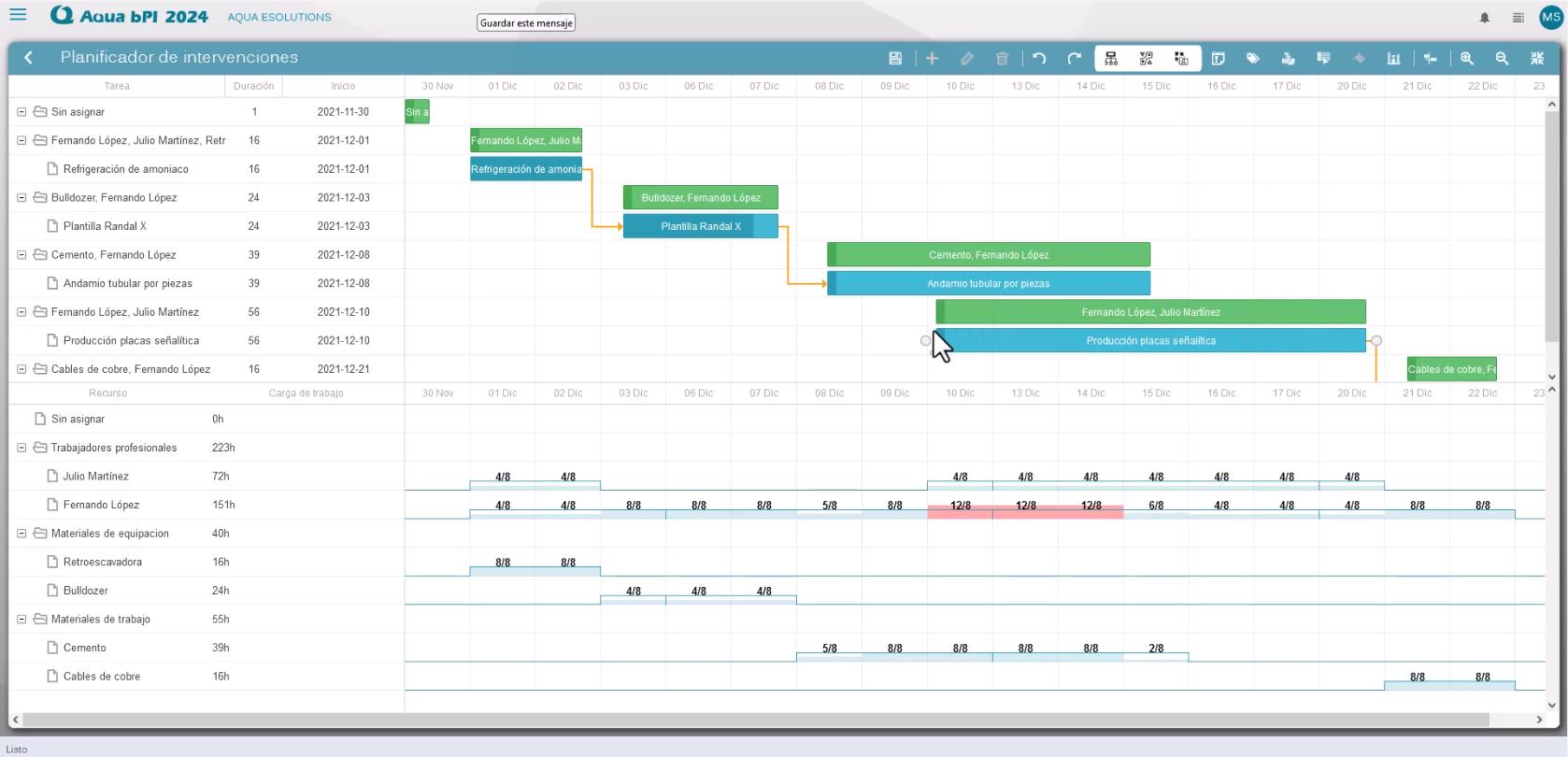
Task: Click the Guardar este mensaje tooltip
Action: (x=526, y=23)
